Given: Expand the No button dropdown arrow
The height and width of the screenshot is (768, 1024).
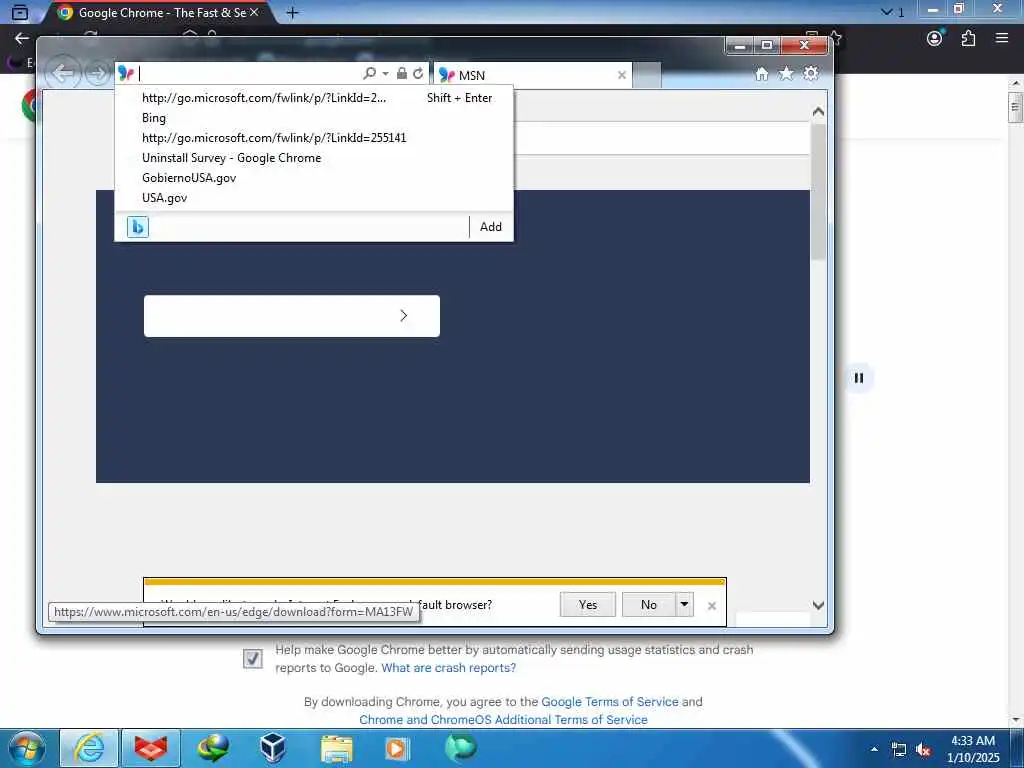Looking at the screenshot, I should click(684, 605).
